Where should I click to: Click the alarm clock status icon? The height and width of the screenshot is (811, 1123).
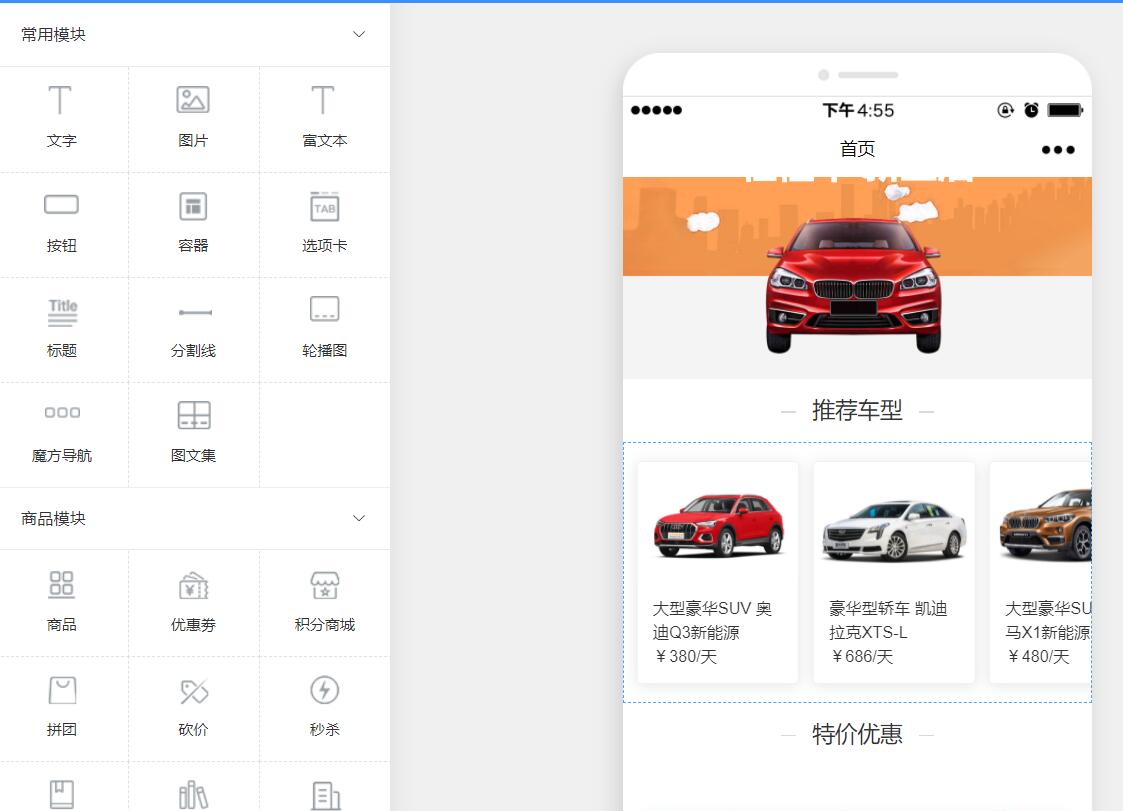point(1031,110)
